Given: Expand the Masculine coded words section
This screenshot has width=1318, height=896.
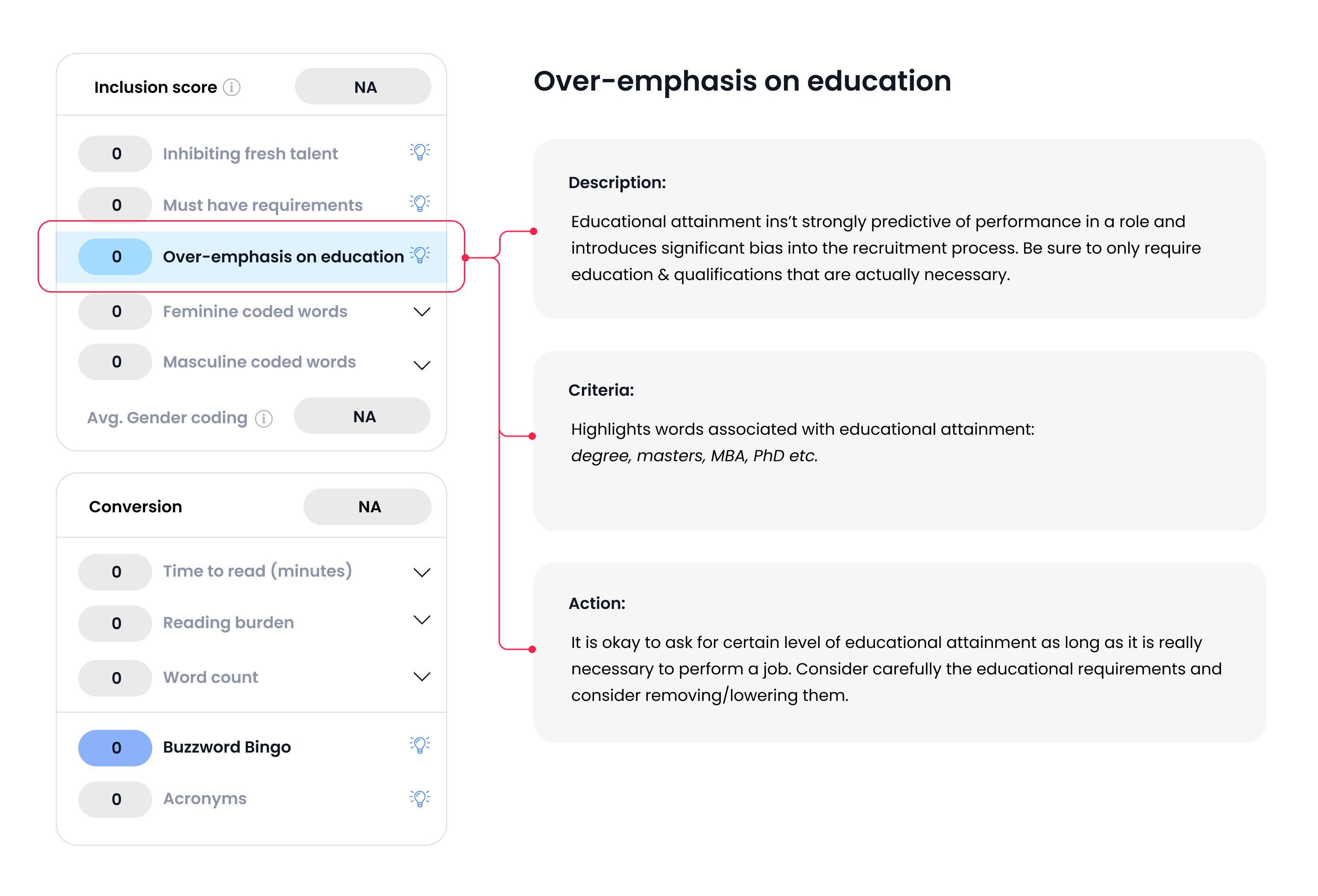Looking at the screenshot, I should click(x=421, y=365).
